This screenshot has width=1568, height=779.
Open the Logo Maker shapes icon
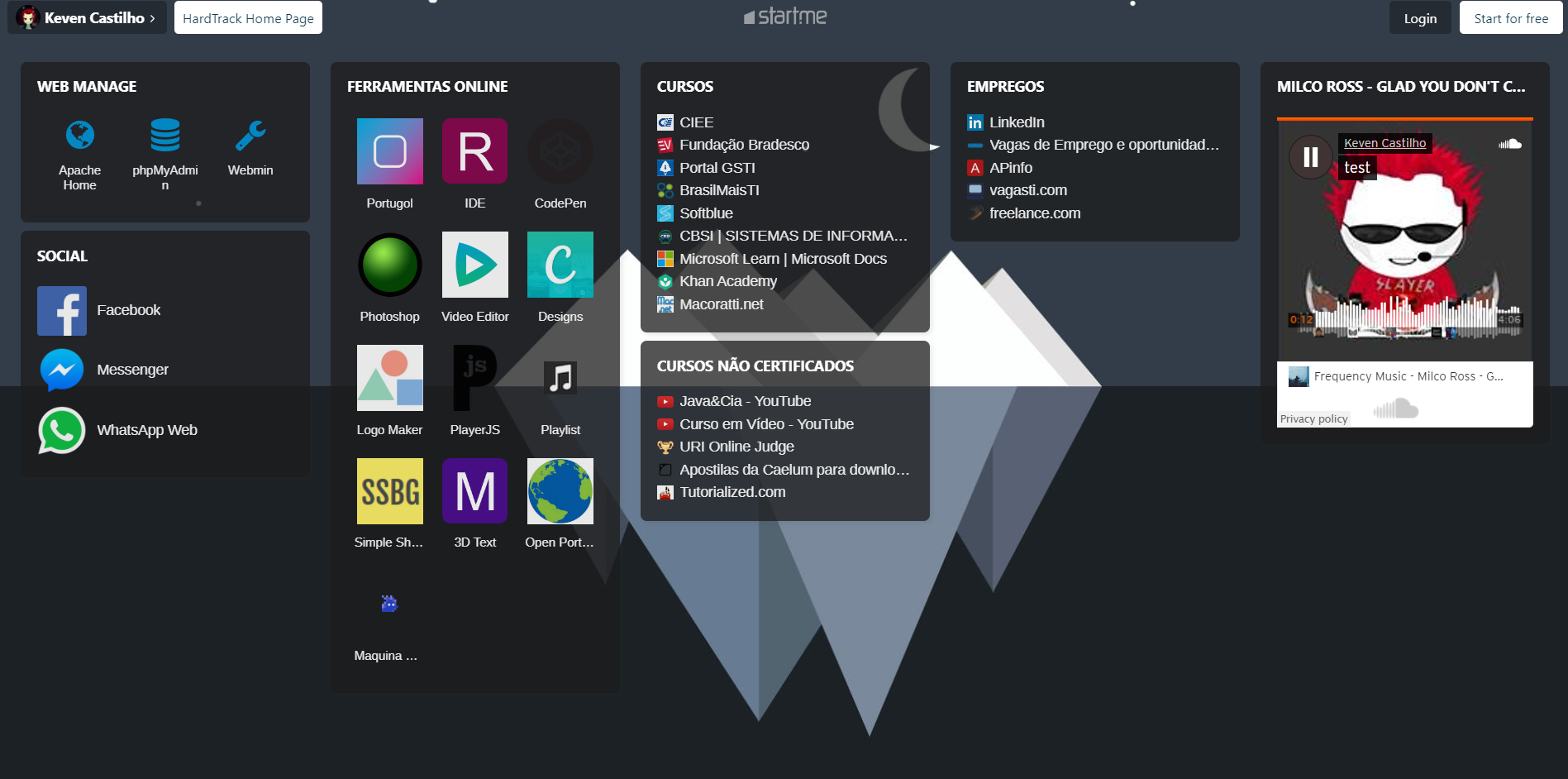390,378
